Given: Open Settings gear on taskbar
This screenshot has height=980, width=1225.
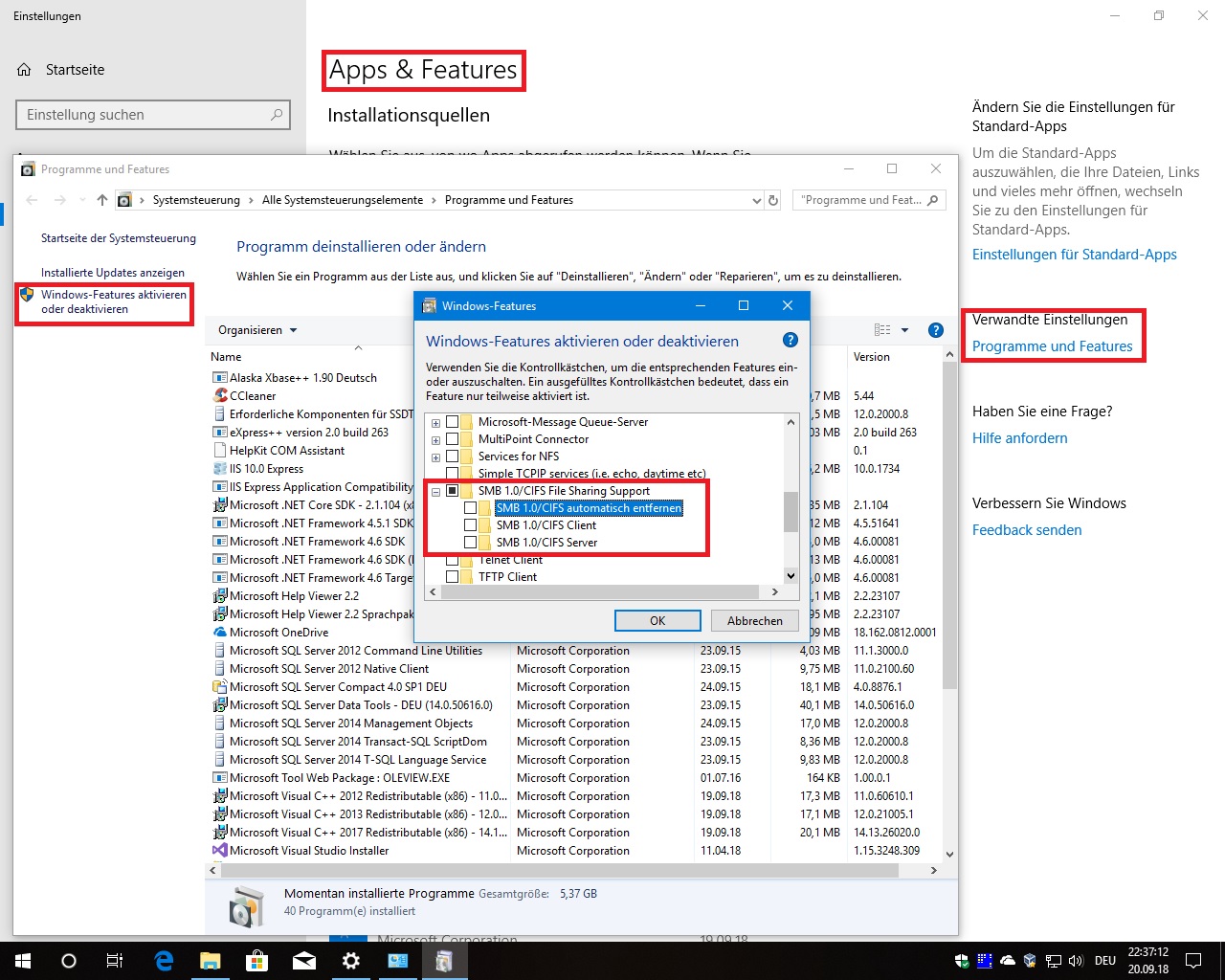Looking at the screenshot, I should click(351, 961).
